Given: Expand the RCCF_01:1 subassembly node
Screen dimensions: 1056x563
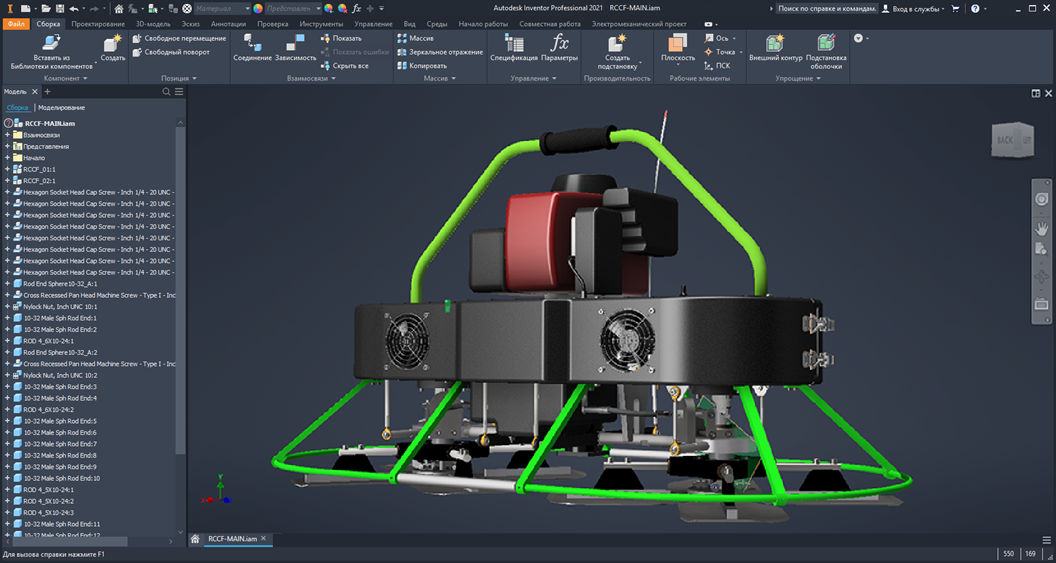Looking at the screenshot, I should click(x=7, y=169).
